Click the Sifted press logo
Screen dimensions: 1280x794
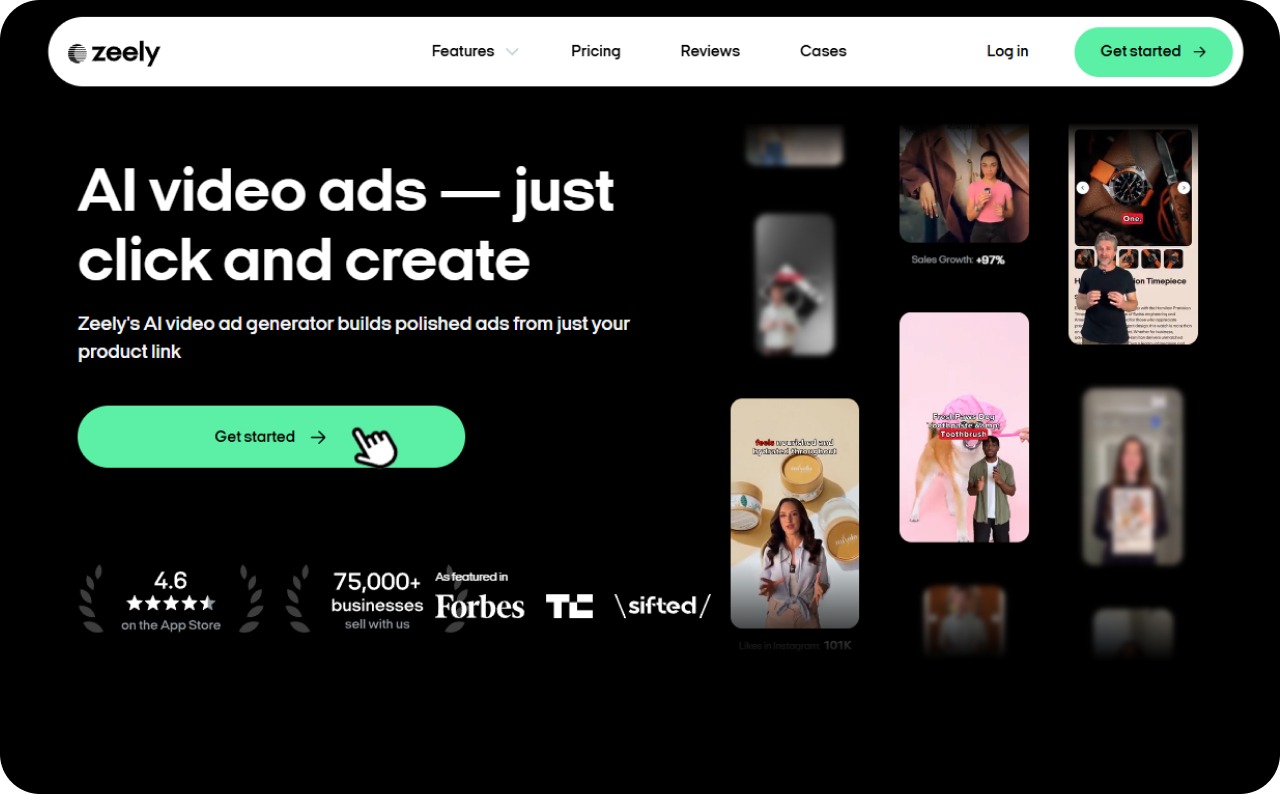point(663,604)
